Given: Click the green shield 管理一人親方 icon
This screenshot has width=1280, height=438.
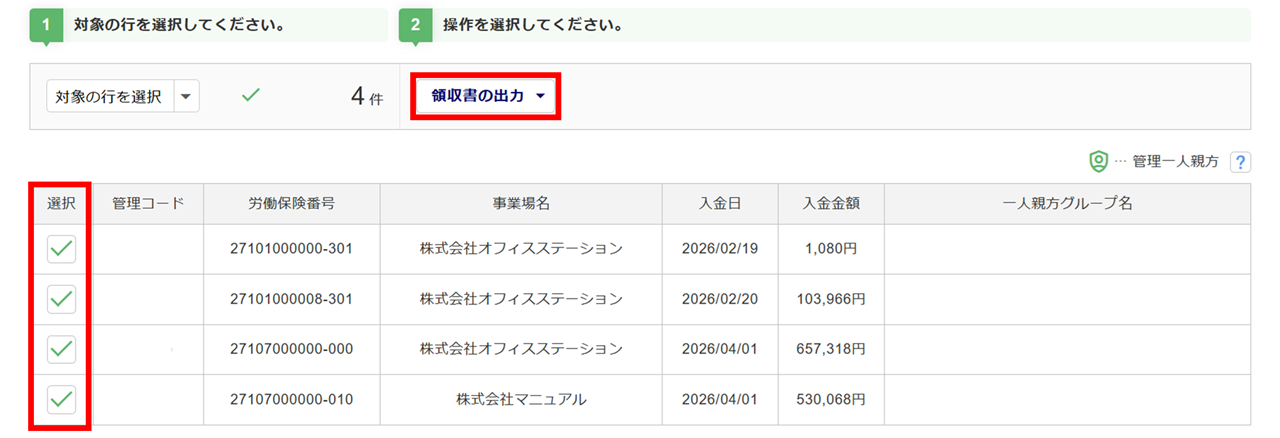Looking at the screenshot, I should coord(1098,161).
